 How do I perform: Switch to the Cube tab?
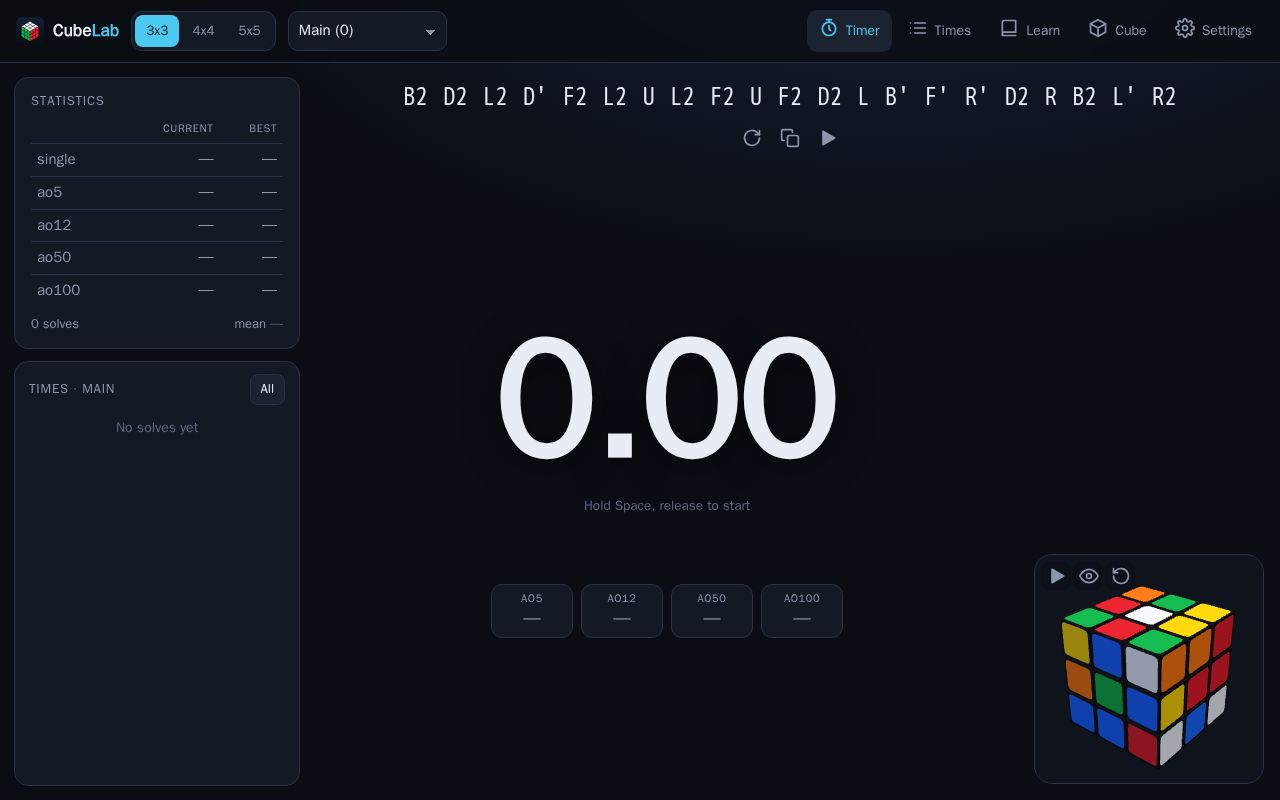[1117, 31]
